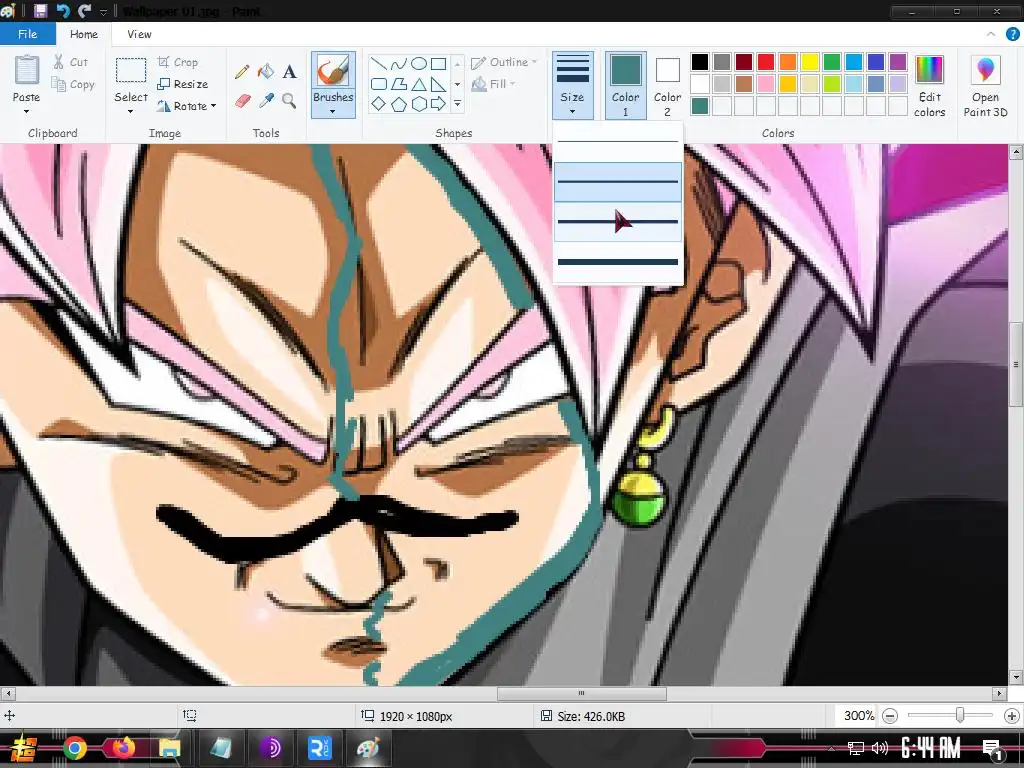Screen dimensions: 1024x768
Task: Collapse the ribbon chevron
Action: tap(991, 34)
